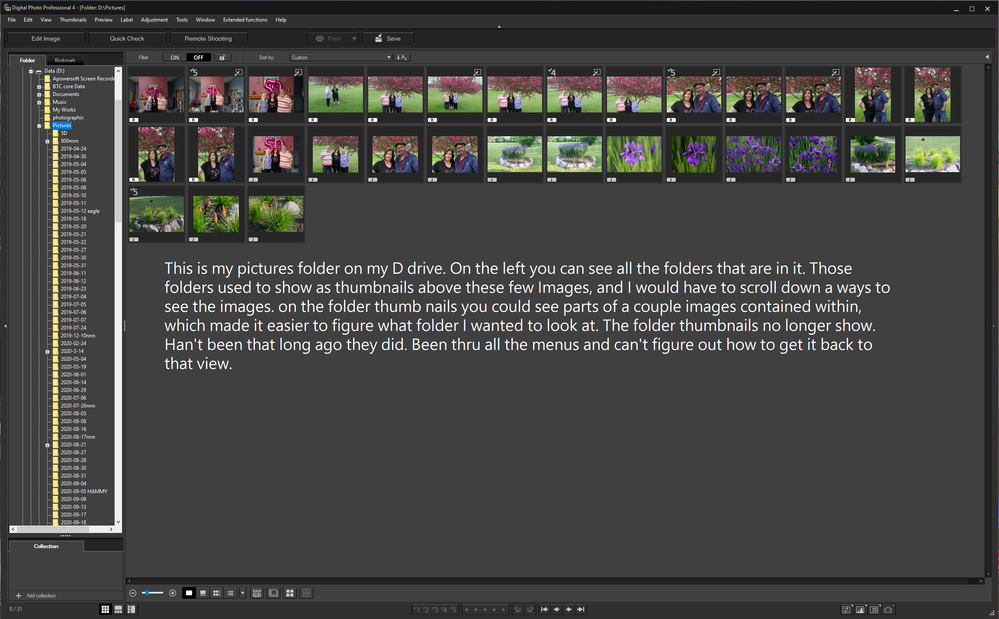Click the zoom in thumbnail magnifier icon
This screenshot has height=619, width=999.
tap(172, 593)
